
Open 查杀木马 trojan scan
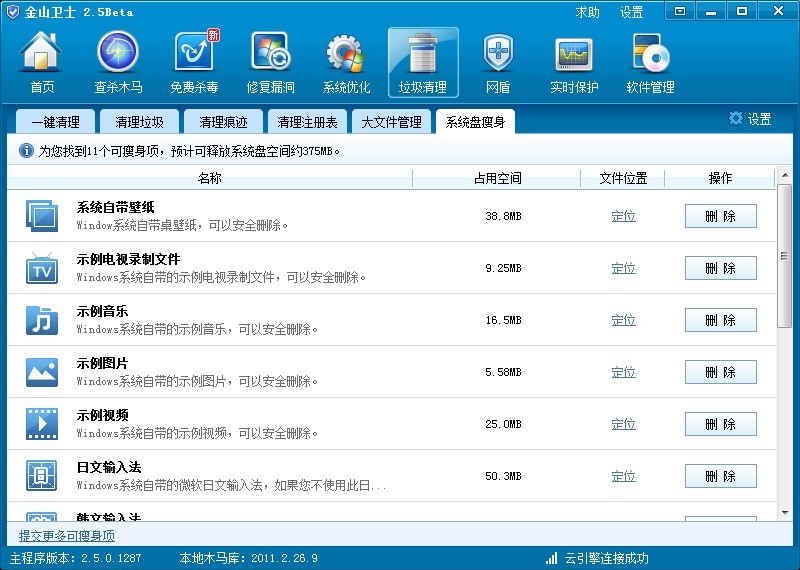click(118, 63)
